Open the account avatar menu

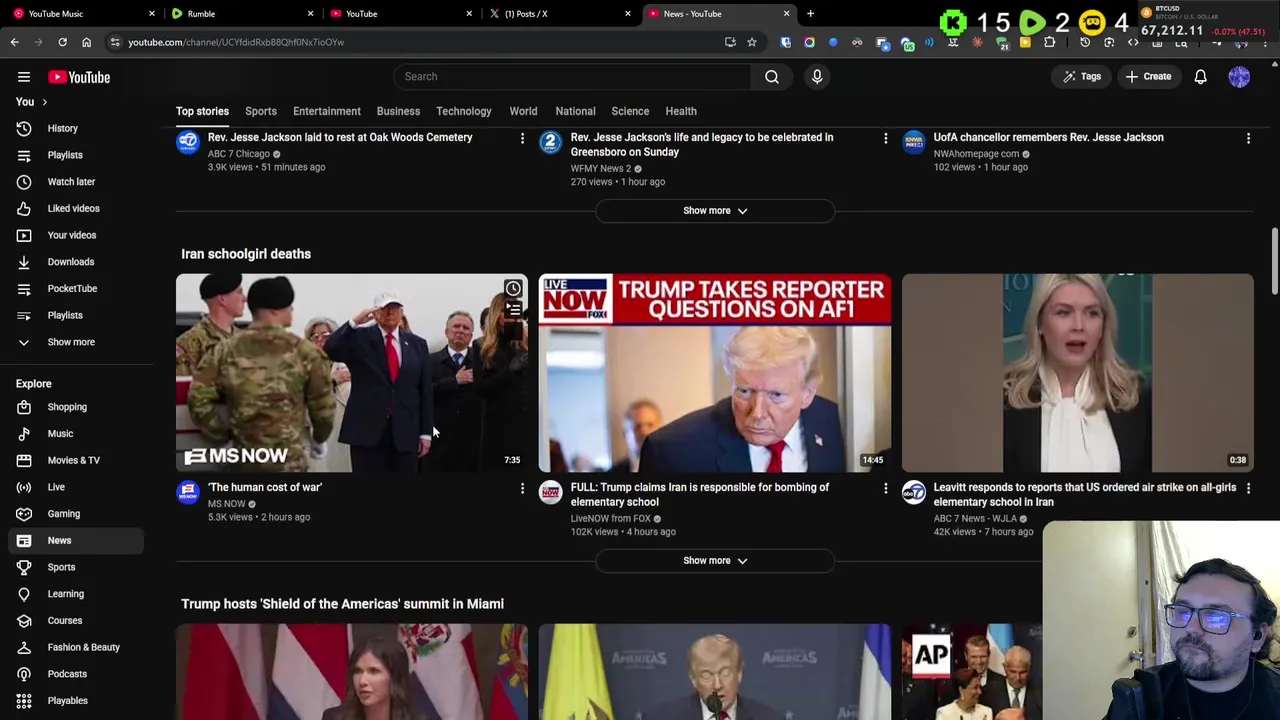pyautogui.click(x=1239, y=77)
